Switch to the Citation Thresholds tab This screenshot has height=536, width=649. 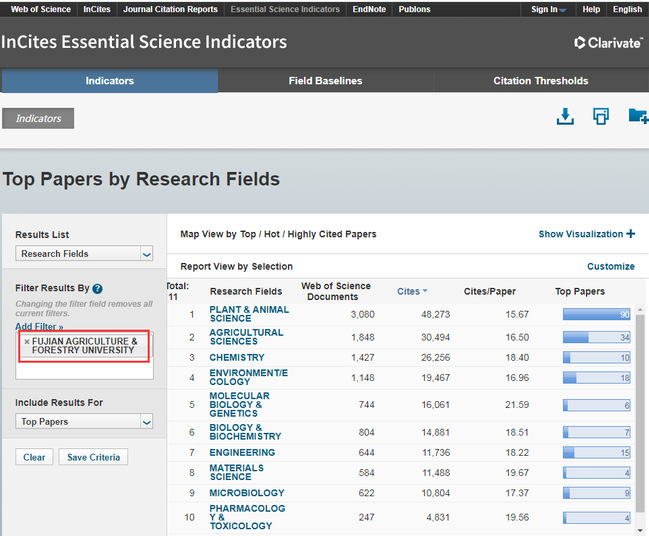click(x=541, y=81)
